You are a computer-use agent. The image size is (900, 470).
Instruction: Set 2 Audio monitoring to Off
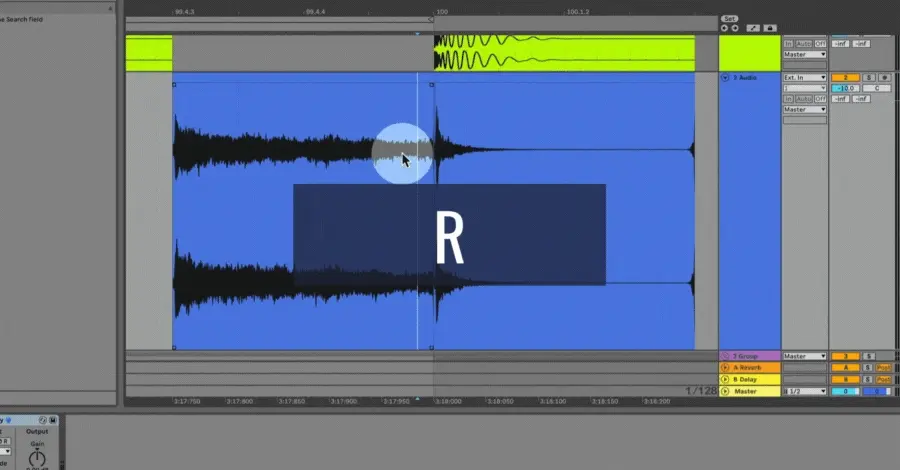[820, 99]
